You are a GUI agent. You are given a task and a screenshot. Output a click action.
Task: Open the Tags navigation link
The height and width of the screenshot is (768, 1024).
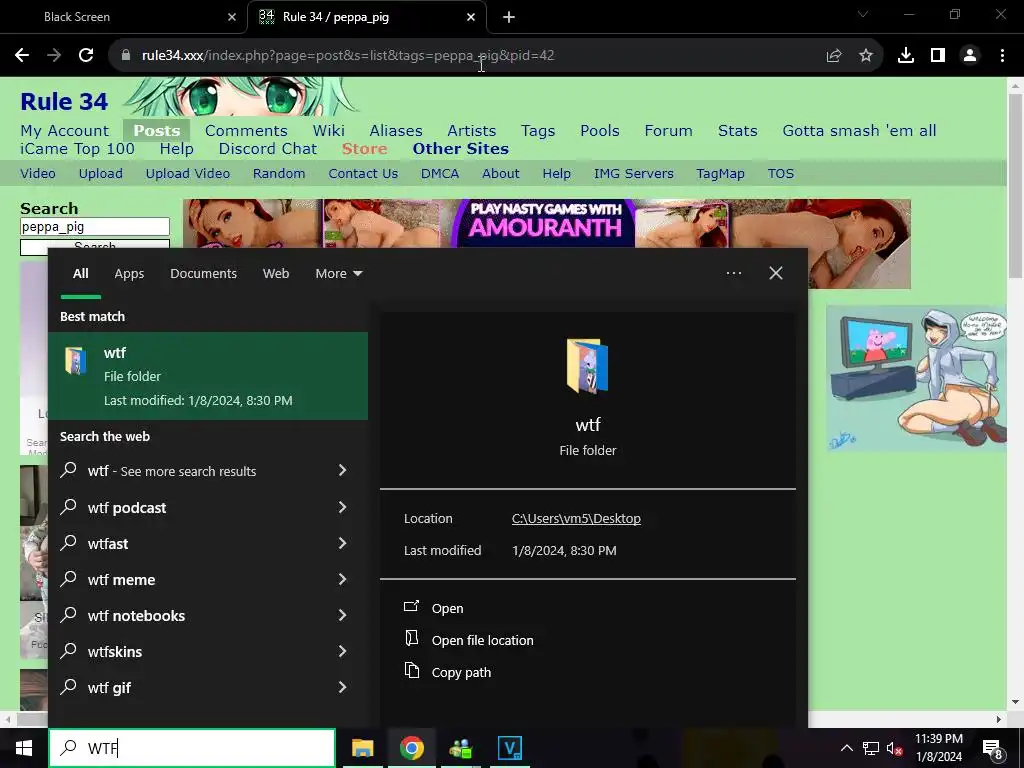(x=538, y=131)
